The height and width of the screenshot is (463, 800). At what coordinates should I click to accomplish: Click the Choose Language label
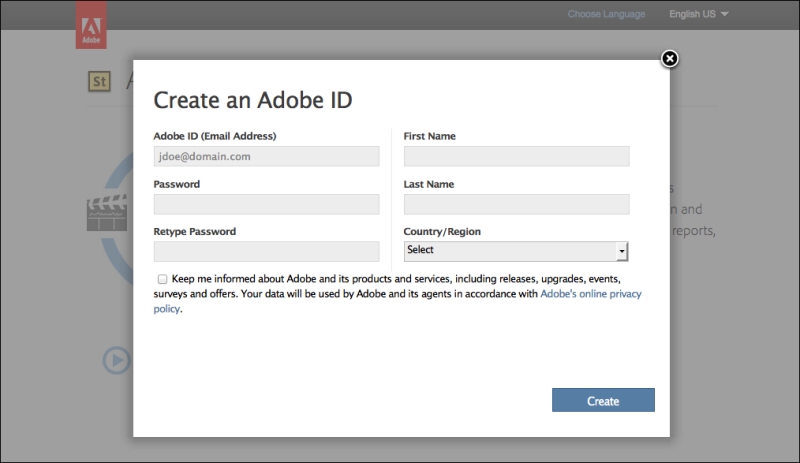click(606, 14)
